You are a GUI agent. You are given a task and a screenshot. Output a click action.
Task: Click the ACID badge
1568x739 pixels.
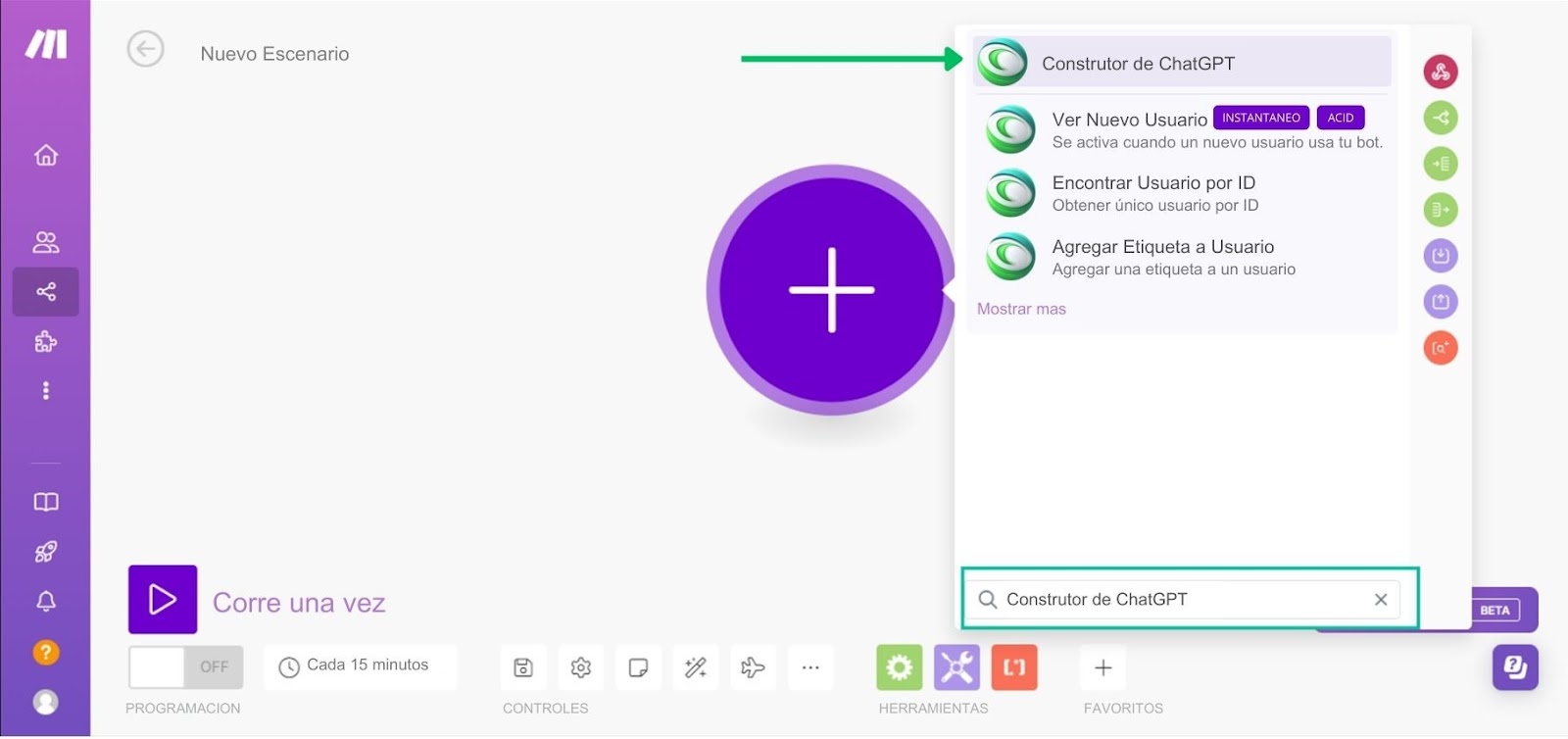pos(1341,118)
